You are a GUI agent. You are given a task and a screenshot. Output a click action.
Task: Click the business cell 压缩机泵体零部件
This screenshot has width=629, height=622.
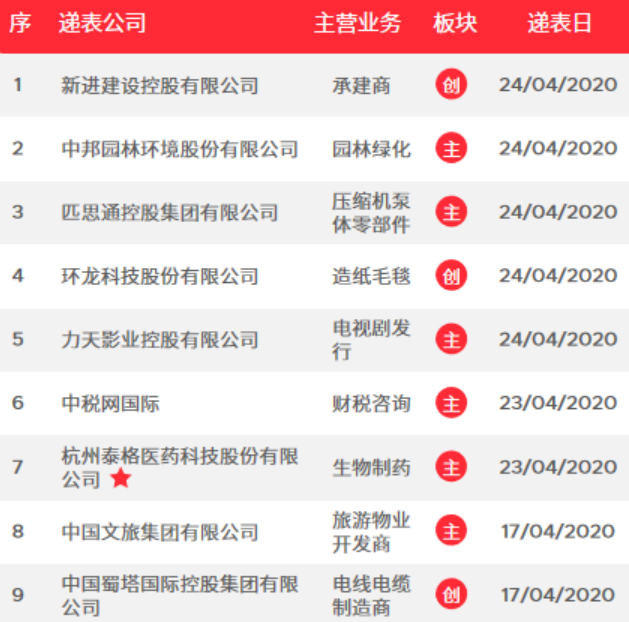(371, 213)
